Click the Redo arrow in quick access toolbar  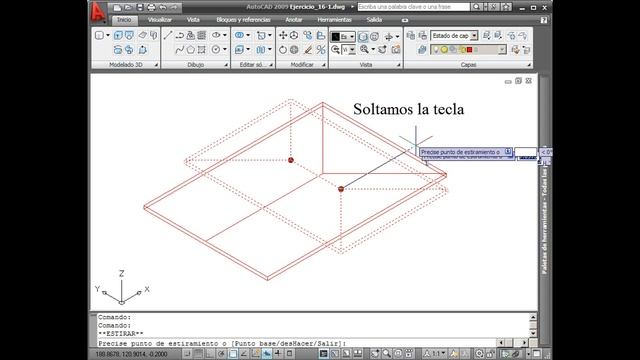174,7
